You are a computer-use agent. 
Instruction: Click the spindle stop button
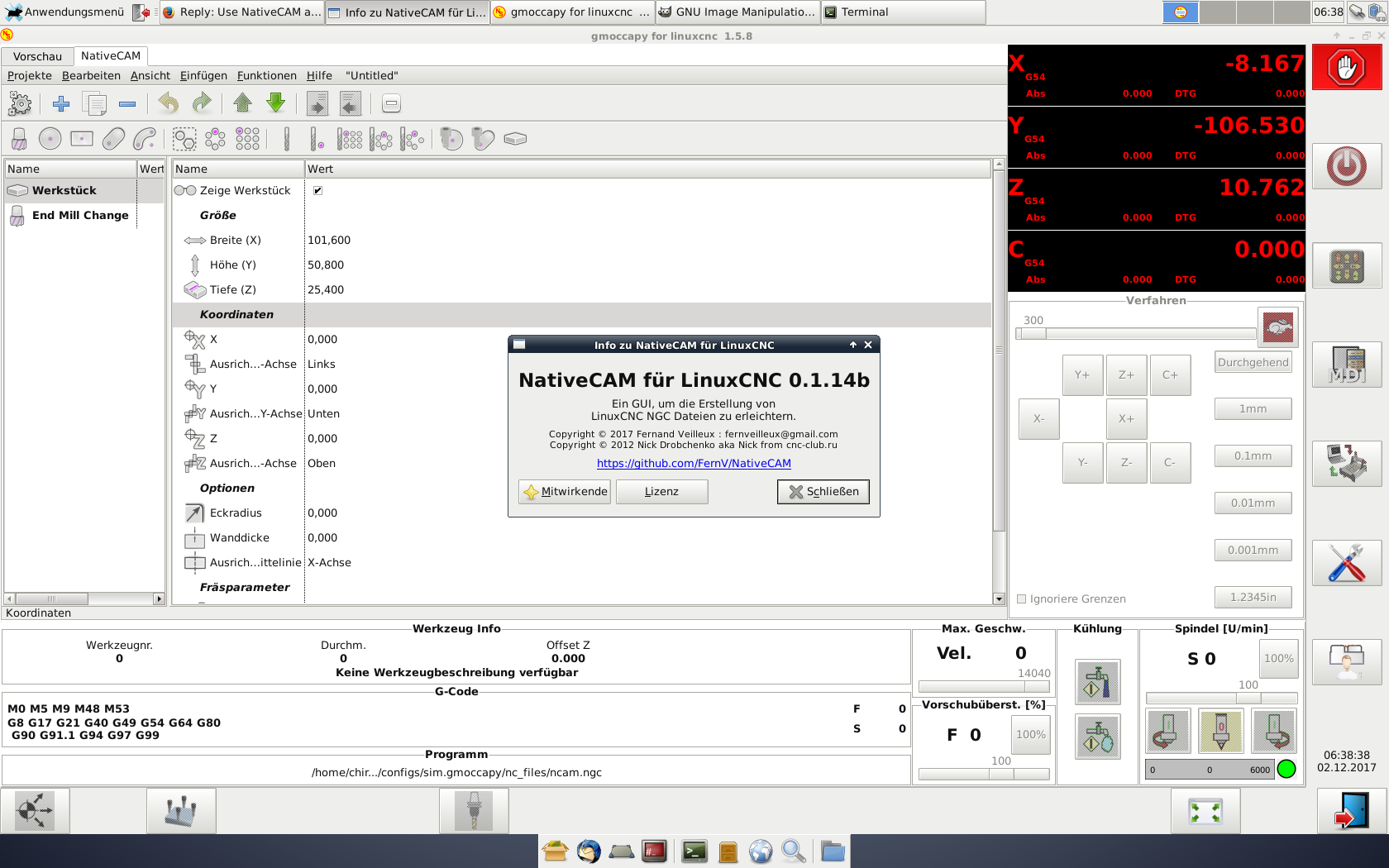pyautogui.click(x=1221, y=731)
